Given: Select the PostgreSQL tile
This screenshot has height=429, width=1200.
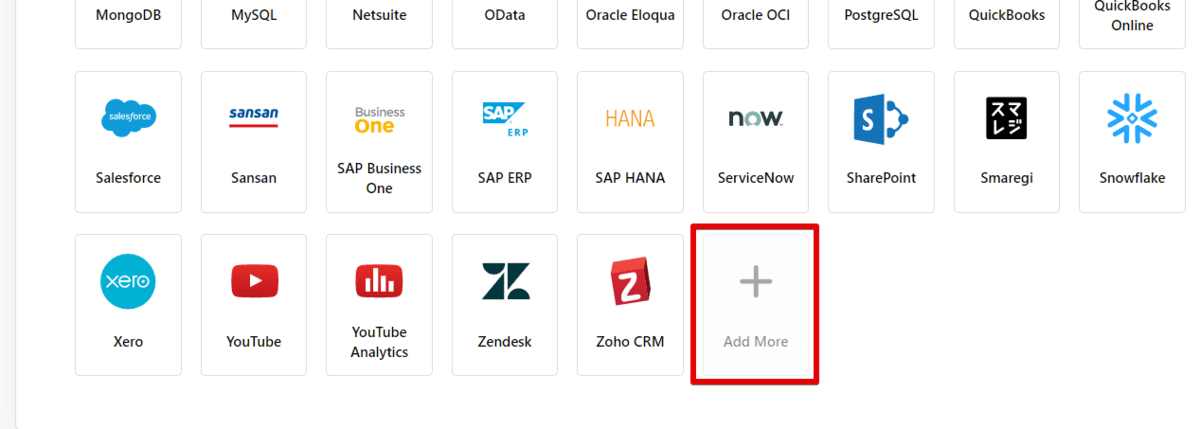Looking at the screenshot, I should click(881, 18).
